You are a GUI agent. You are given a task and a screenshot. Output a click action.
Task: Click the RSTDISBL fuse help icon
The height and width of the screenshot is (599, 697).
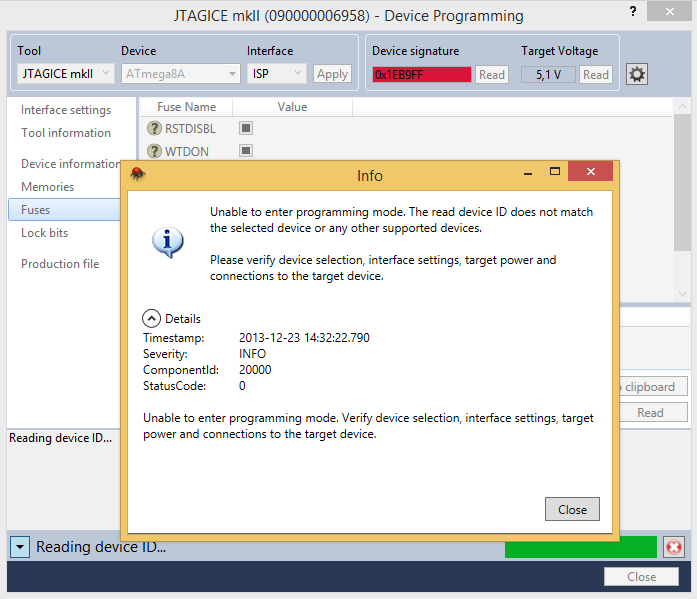click(x=154, y=128)
